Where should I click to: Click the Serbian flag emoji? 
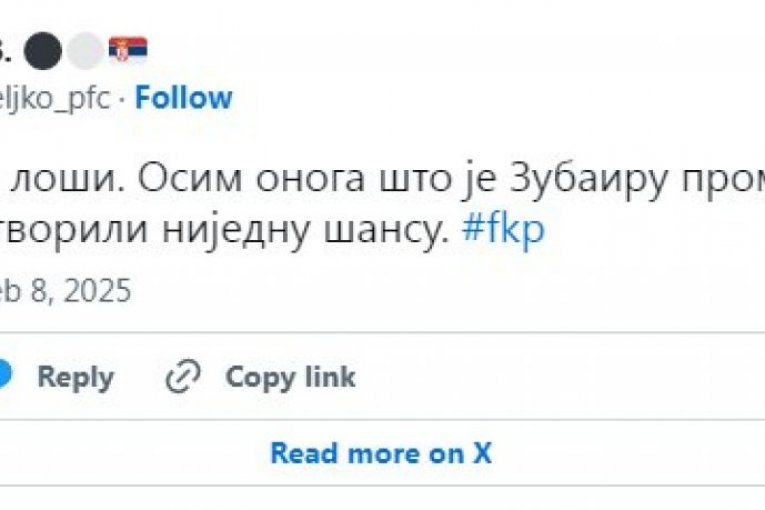point(128,50)
